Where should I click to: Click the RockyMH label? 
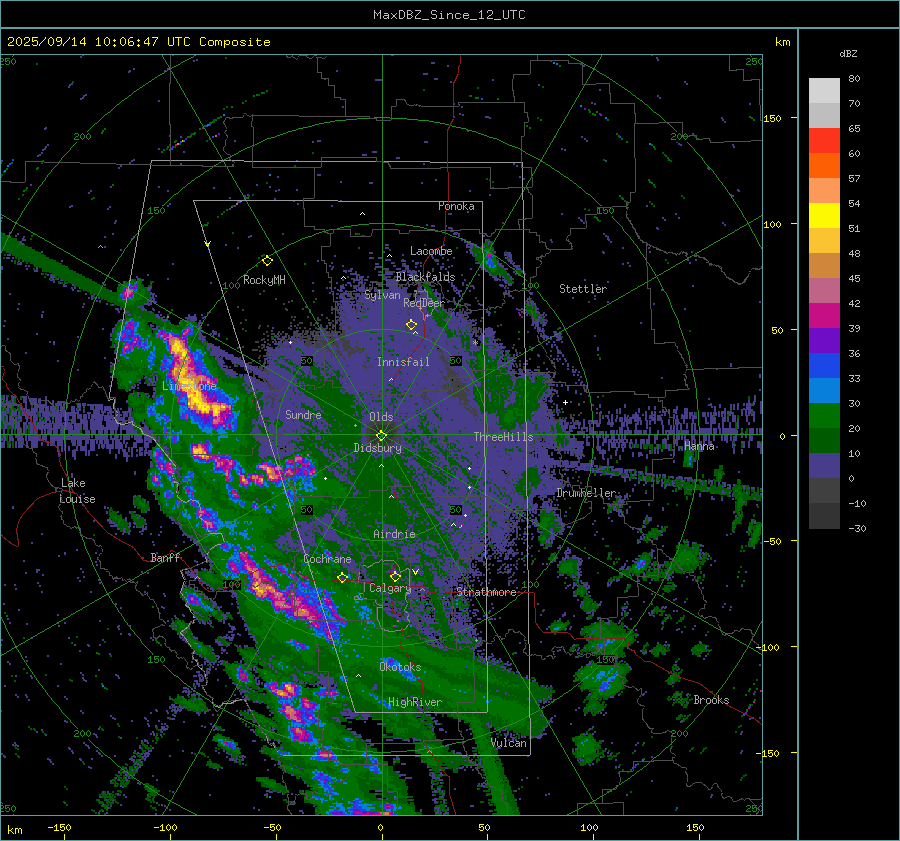click(x=264, y=280)
